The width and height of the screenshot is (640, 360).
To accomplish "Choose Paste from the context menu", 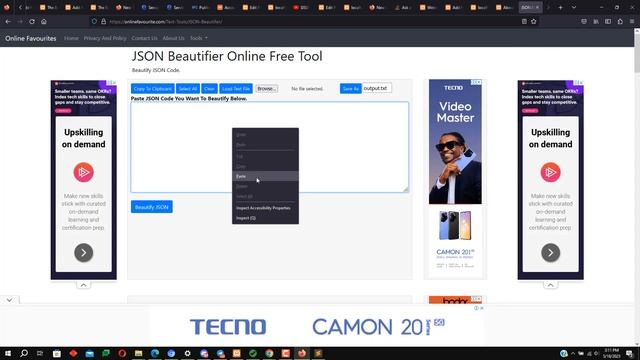I will click(265, 176).
